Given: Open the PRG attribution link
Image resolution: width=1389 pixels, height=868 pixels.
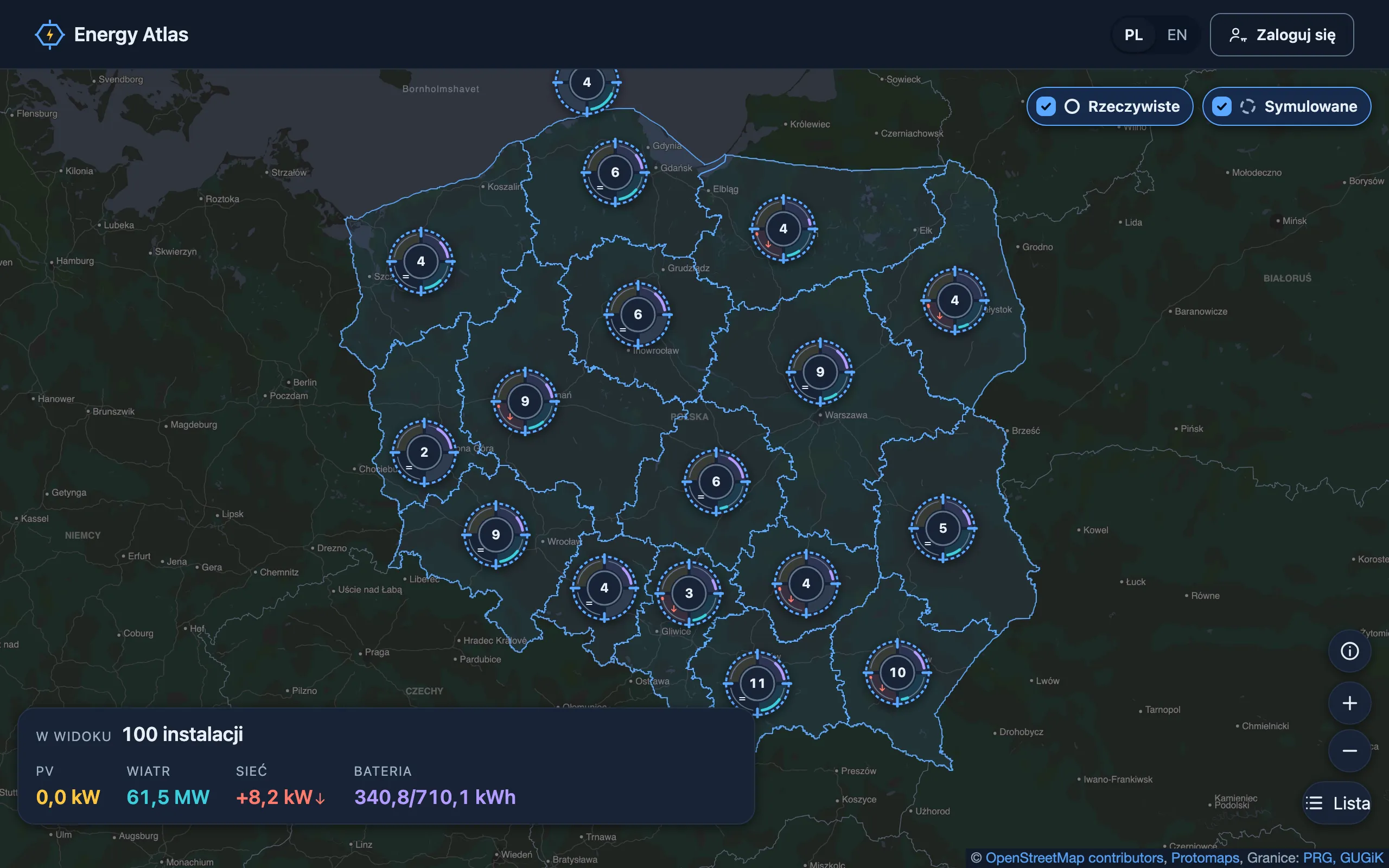Looking at the screenshot, I should (x=1317, y=858).
